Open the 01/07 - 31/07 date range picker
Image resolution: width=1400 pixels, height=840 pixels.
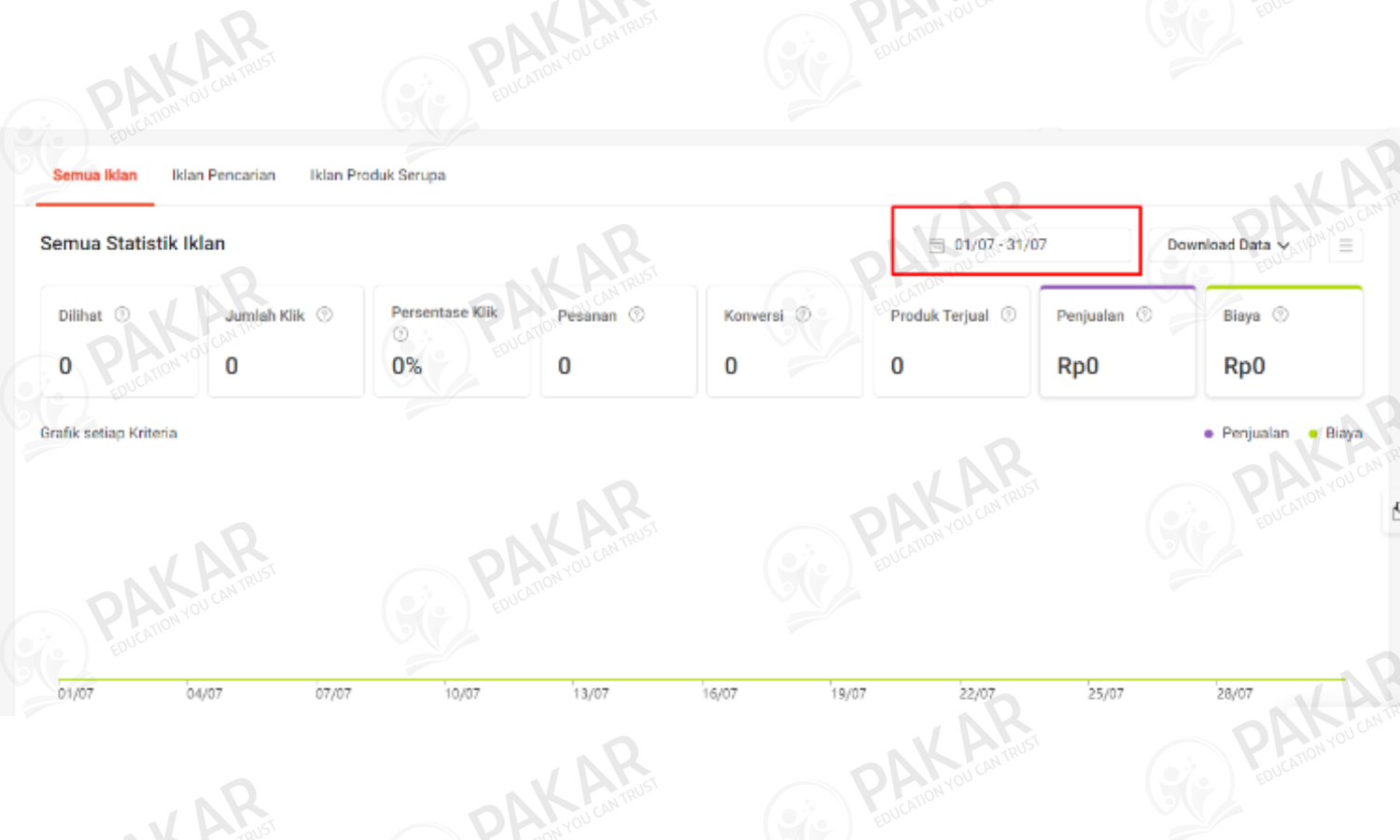click(1023, 245)
